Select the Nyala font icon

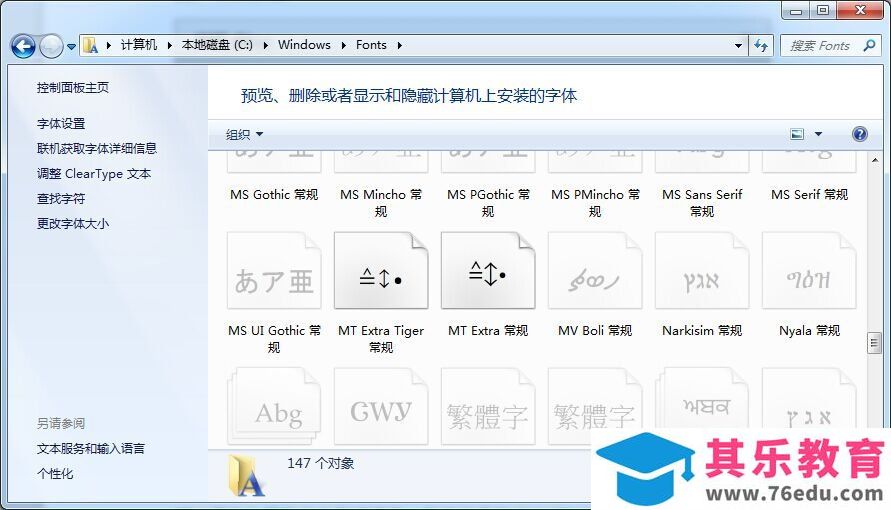pyautogui.click(x=809, y=270)
